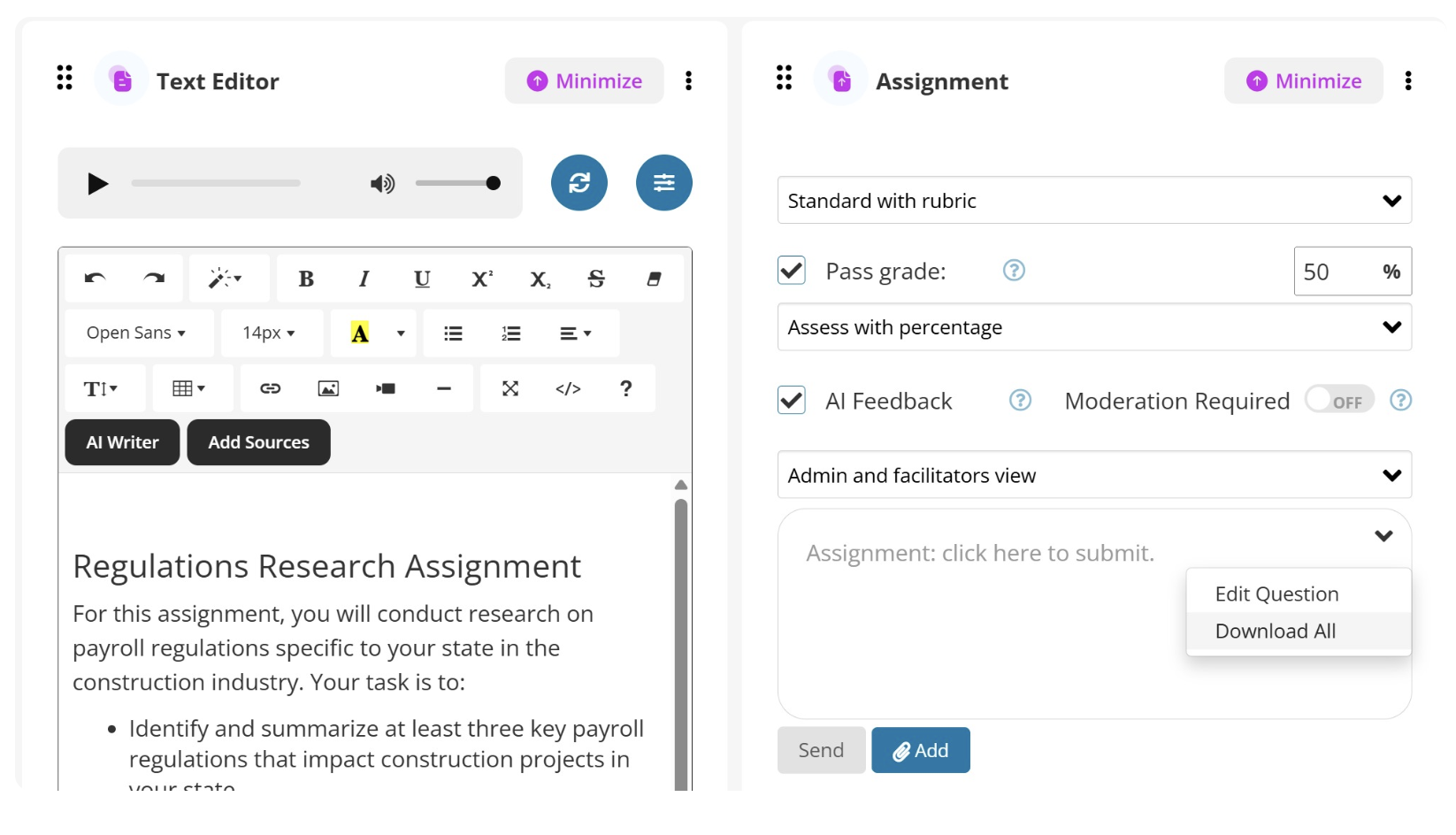1456x835 pixels.
Task: Click the blue refresh audio icon
Action: click(579, 183)
